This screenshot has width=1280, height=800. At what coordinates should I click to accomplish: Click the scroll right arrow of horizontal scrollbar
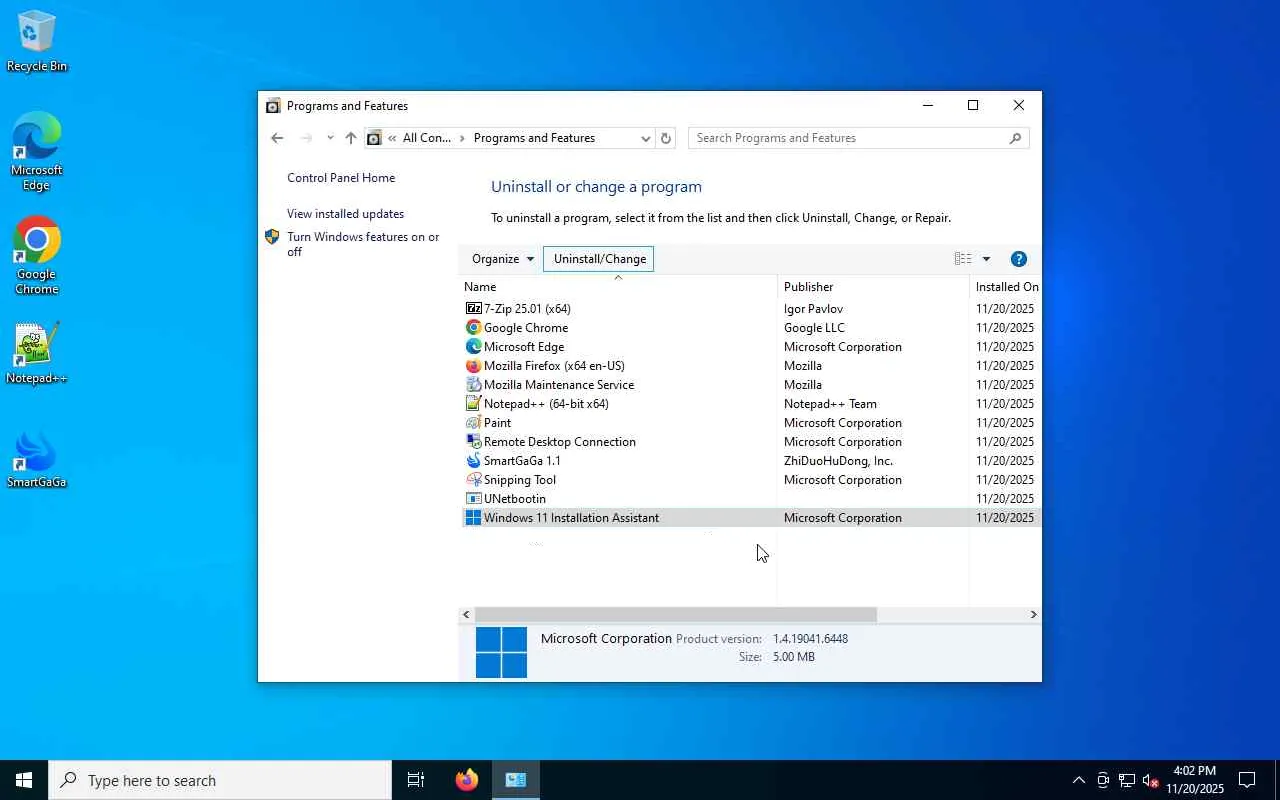[1033, 615]
